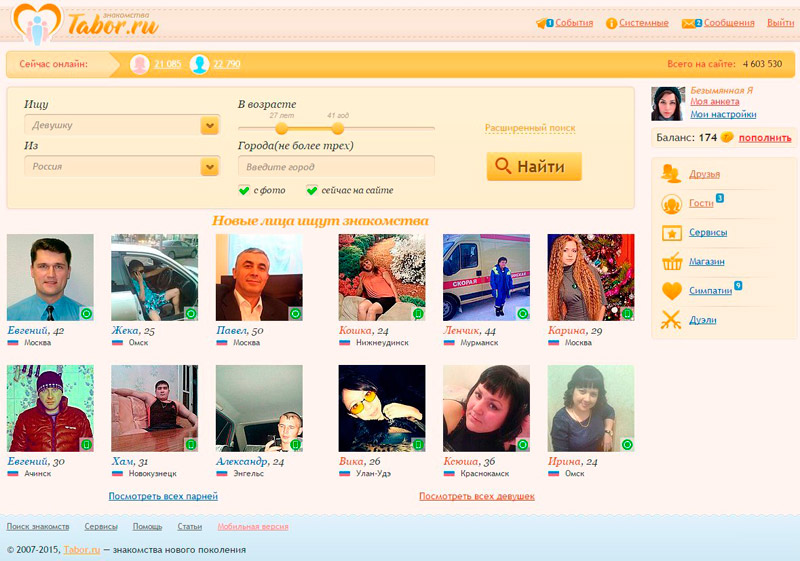Toggle the 'сейчас на сайте' checkbox
Image resolution: width=800 pixels, height=561 pixels.
[x=312, y=190]
